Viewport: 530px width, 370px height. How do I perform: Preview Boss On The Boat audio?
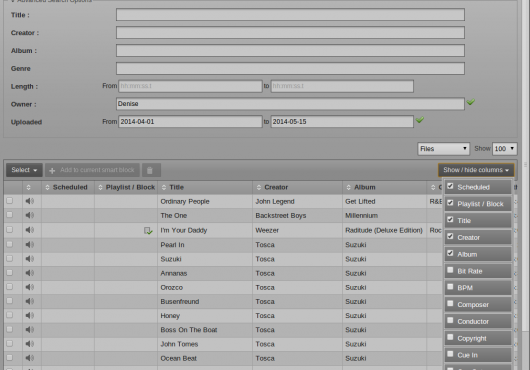(x=30, y=329)
